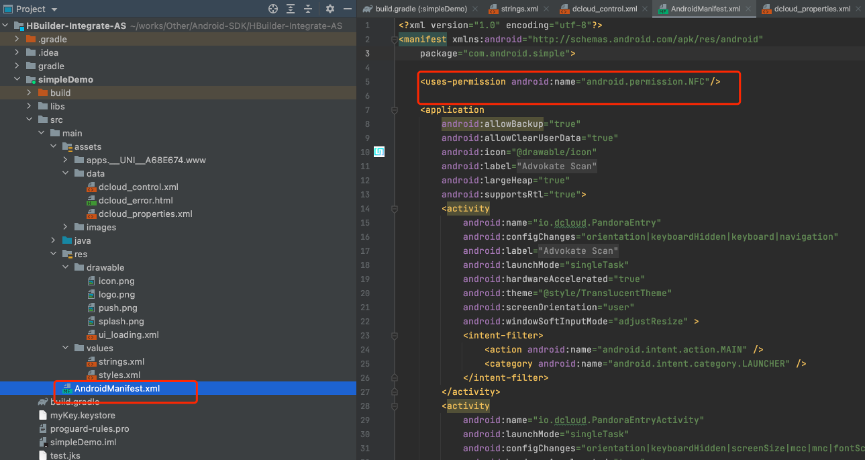Select AndroidManifest.xml in project tree
The image size is (866, 460).
pyautogui.click(x=117, y=388)
